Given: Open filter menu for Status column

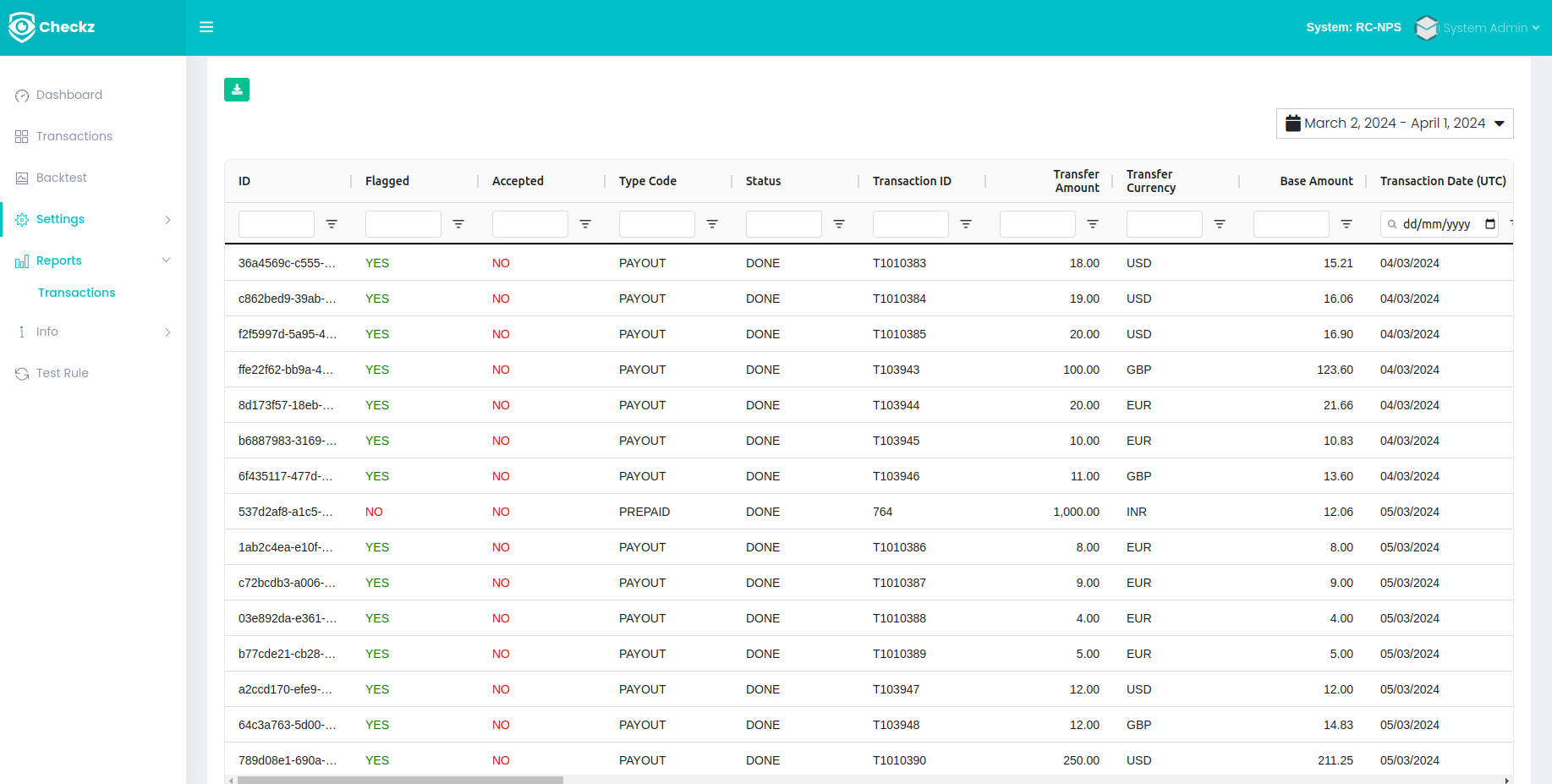Looking at the screenshot, I should [x=839, y=224].
